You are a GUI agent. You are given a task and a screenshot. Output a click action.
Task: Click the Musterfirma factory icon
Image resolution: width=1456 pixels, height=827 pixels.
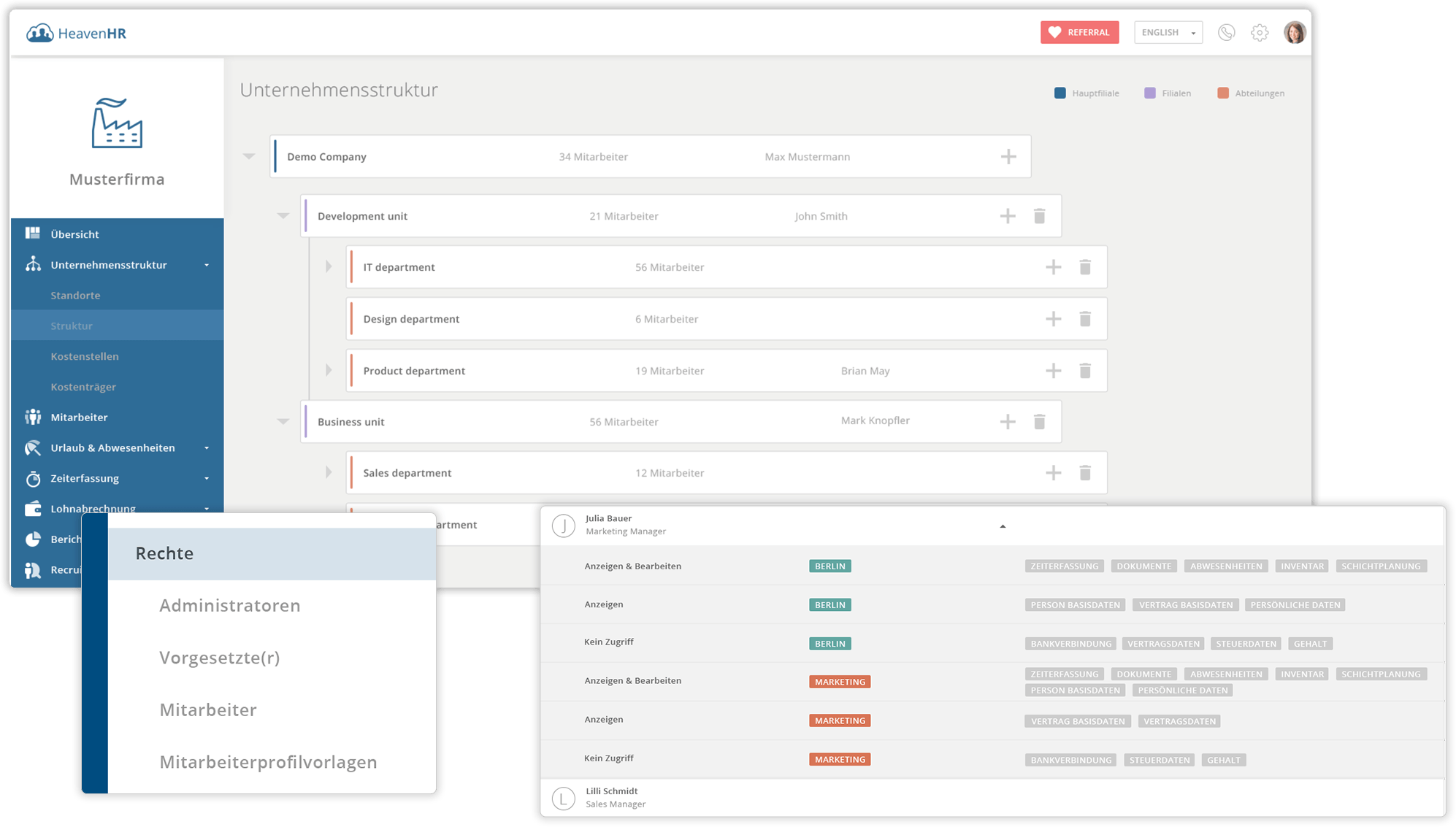pyautogui.click(x=117, y=123)
